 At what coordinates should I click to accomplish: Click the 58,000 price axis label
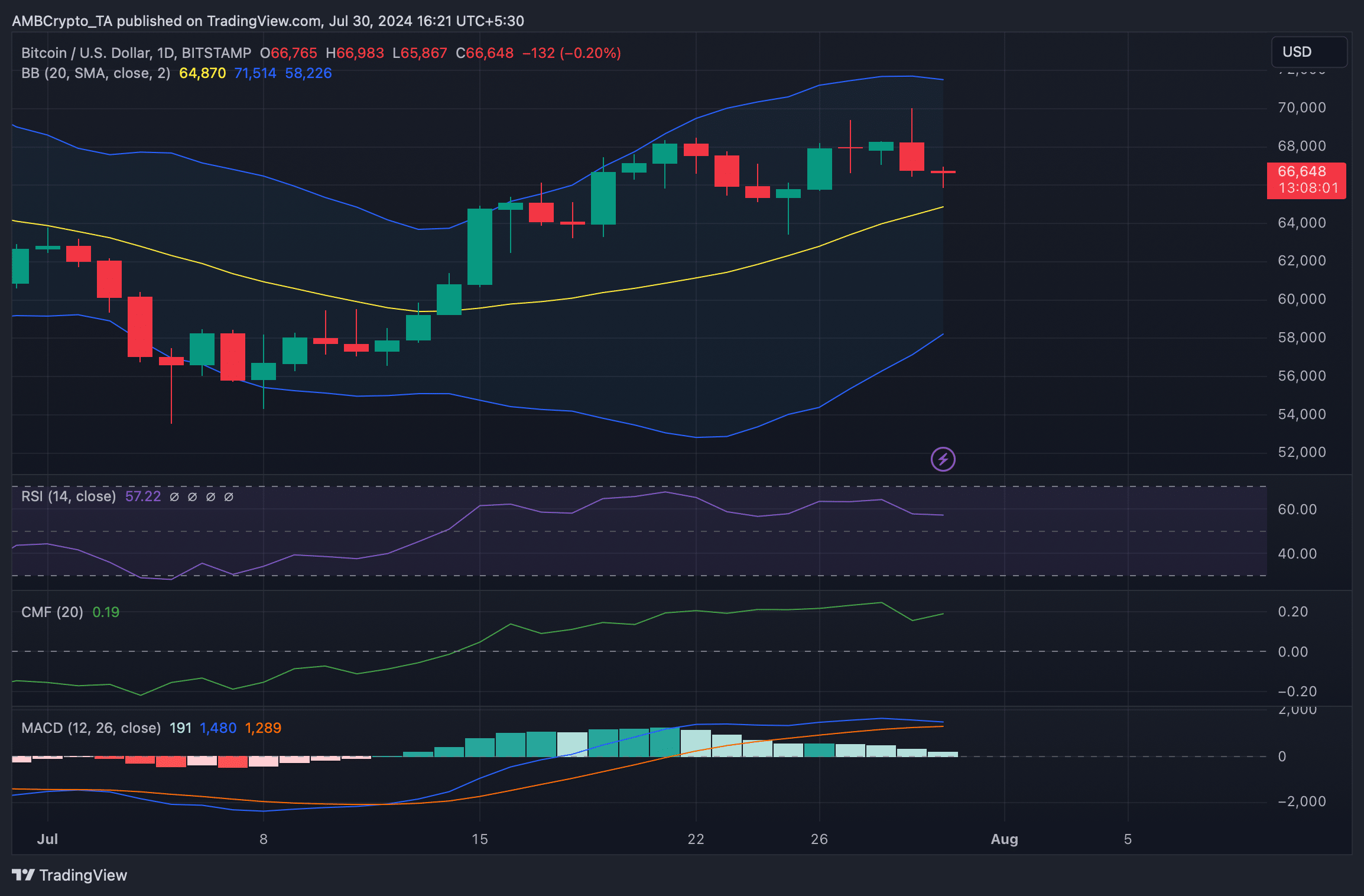coord(1302,337)
